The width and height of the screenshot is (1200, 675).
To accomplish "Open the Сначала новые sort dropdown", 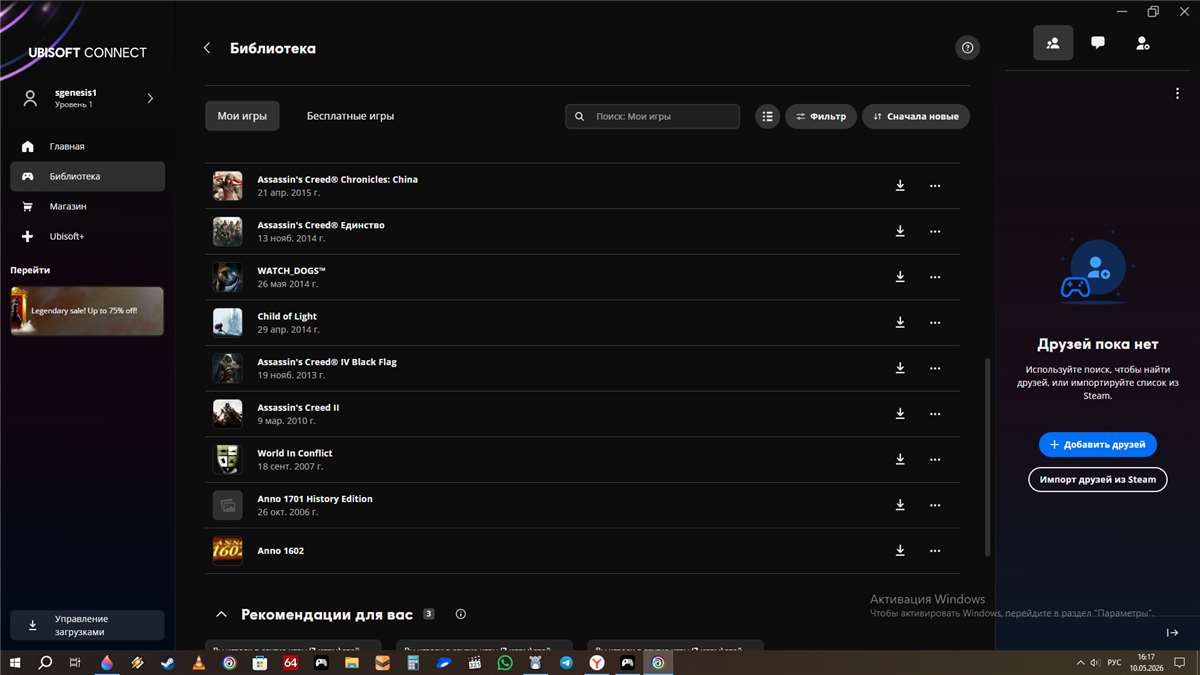I will click(916, 116).
